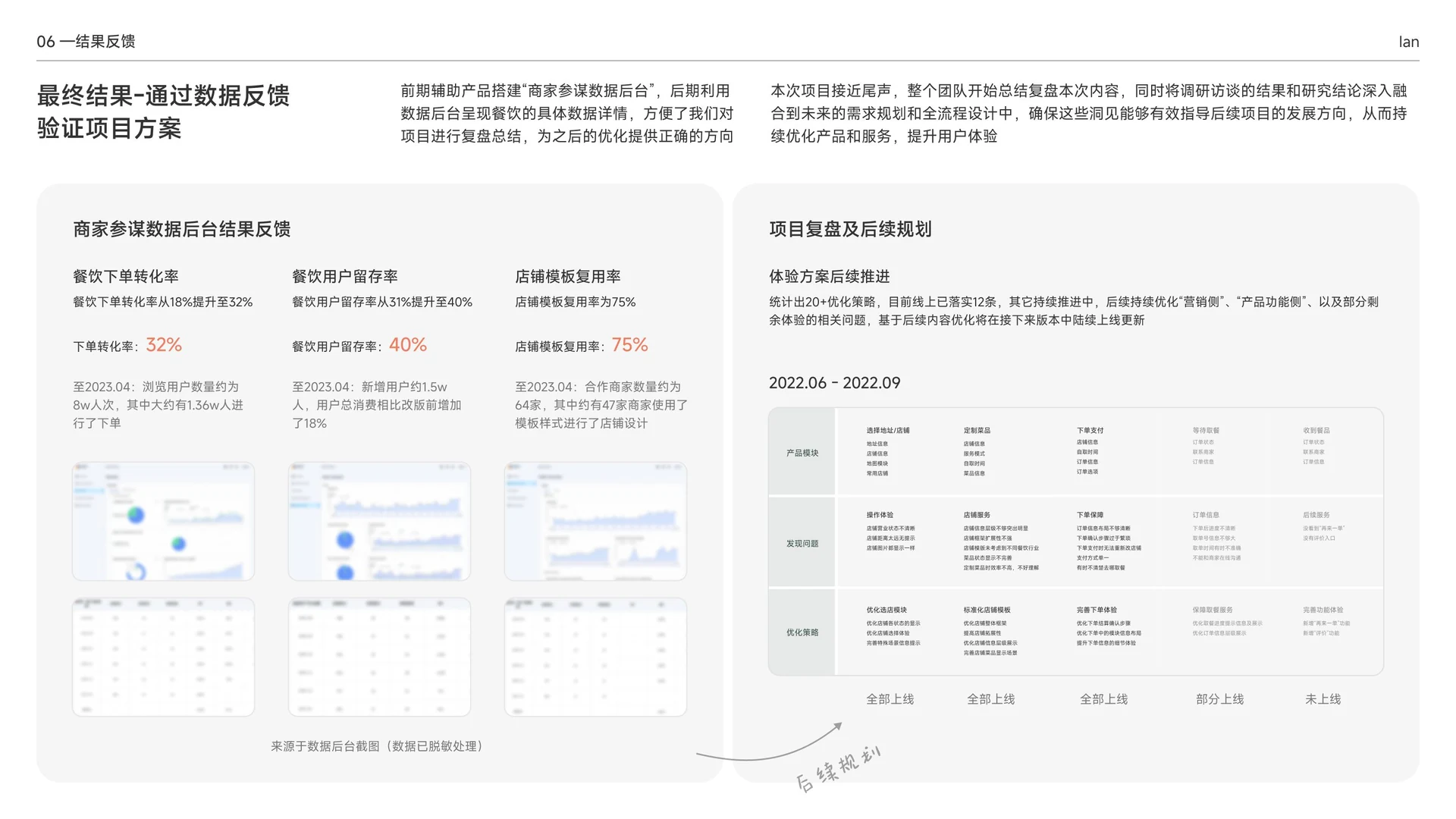Click the '部分上线' status label
The height and width of the screenshot is (819, 1456).
point(1219,699)
